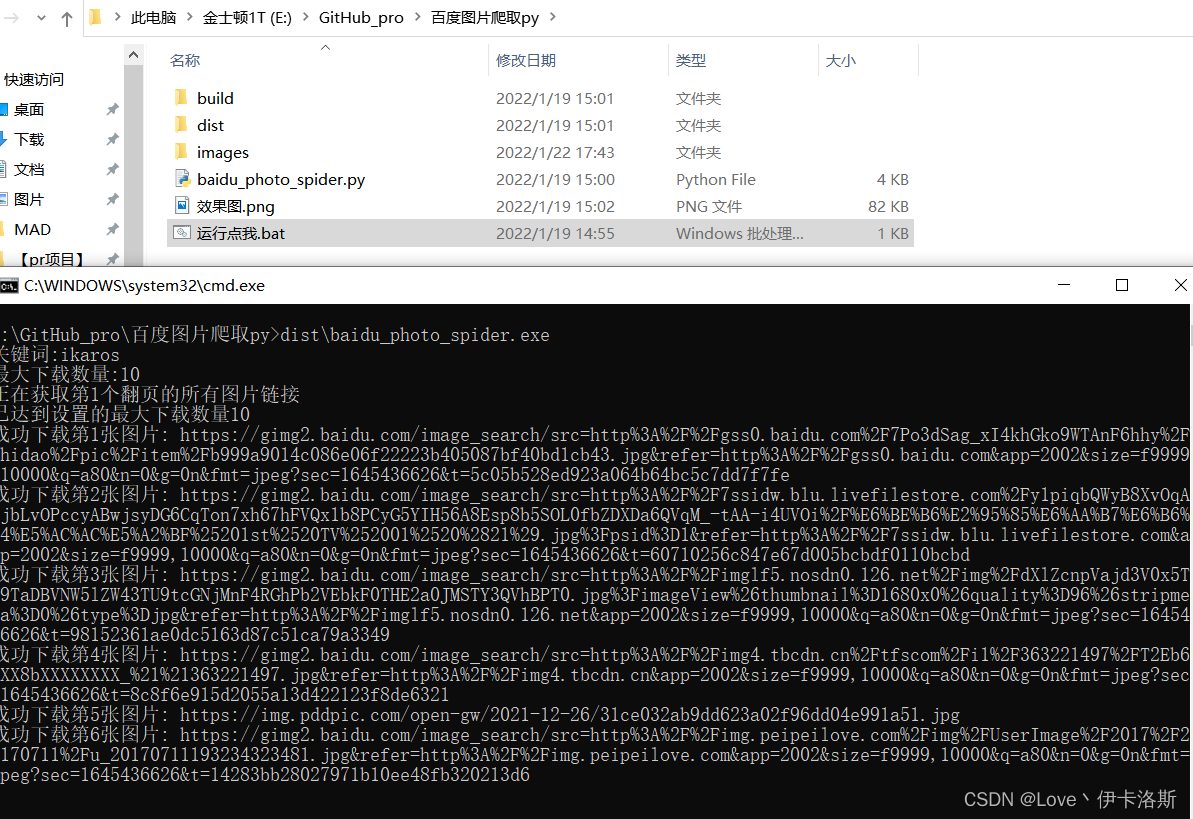Sort files by the 名称 column header
The height and width of the screenshot is (819, 1193).
pyautogui.click(x=185, y=60)
